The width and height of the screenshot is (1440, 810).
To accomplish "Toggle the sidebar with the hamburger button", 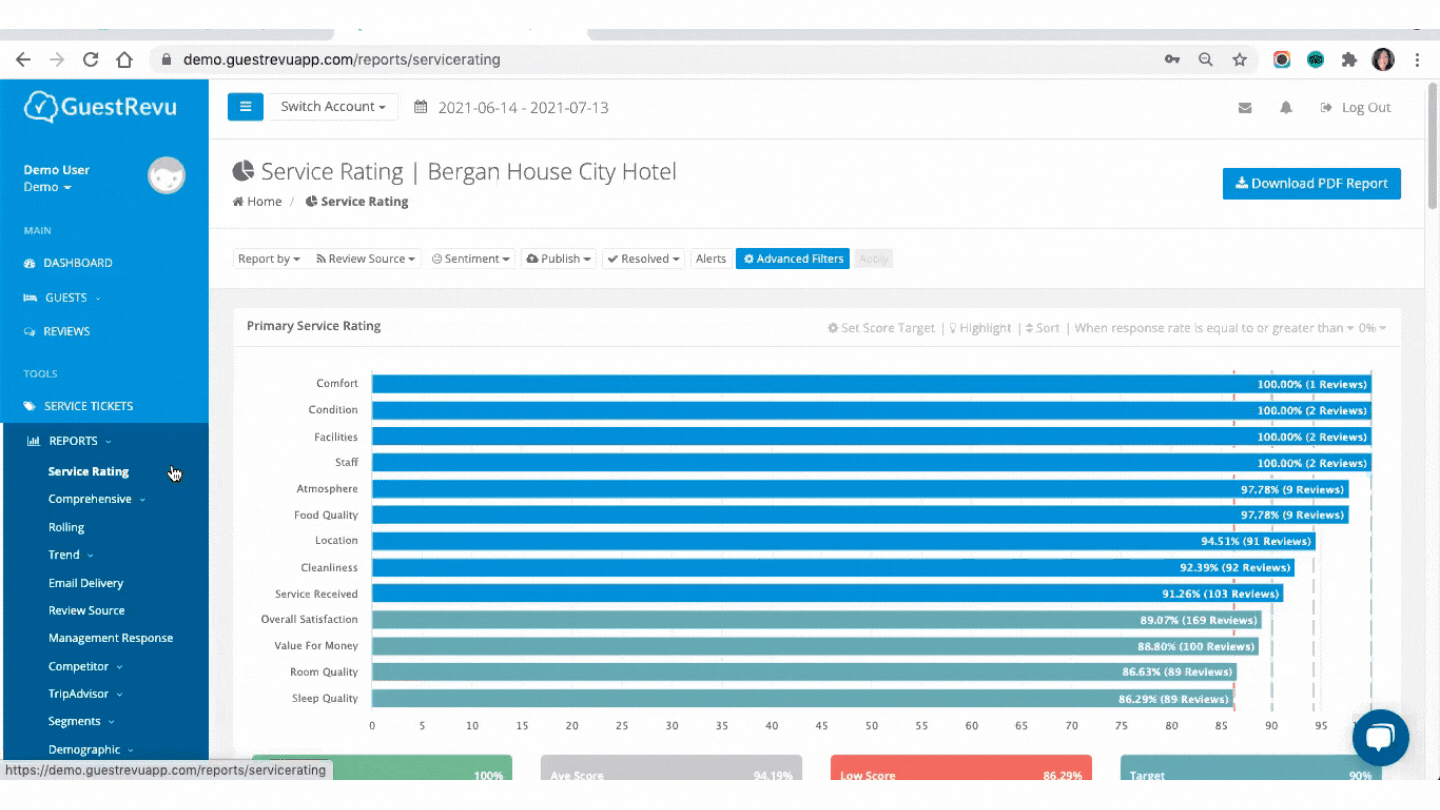I will (x=246, y=107).
